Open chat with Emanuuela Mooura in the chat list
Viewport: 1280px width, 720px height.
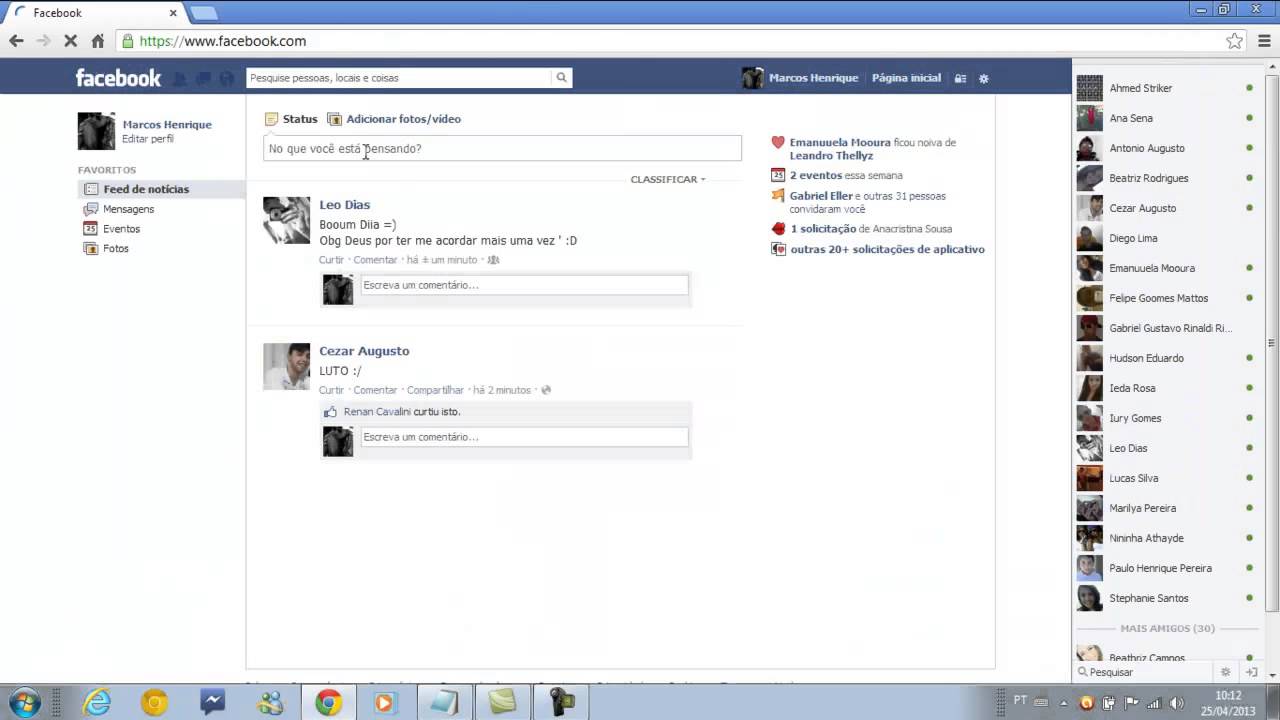pyautogui.click(x=1165, y=268)
